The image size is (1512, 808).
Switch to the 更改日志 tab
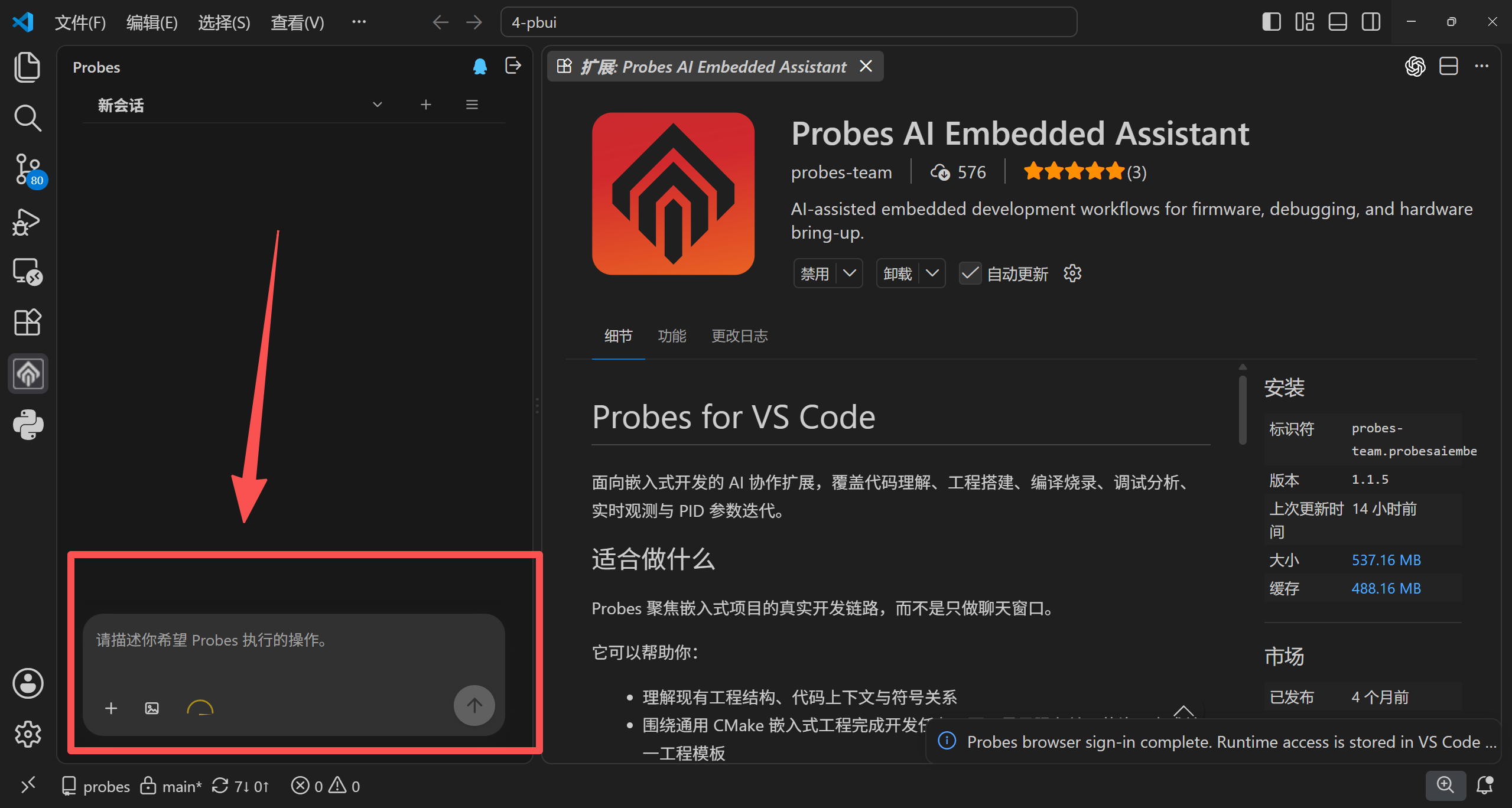tap(739, 336)
